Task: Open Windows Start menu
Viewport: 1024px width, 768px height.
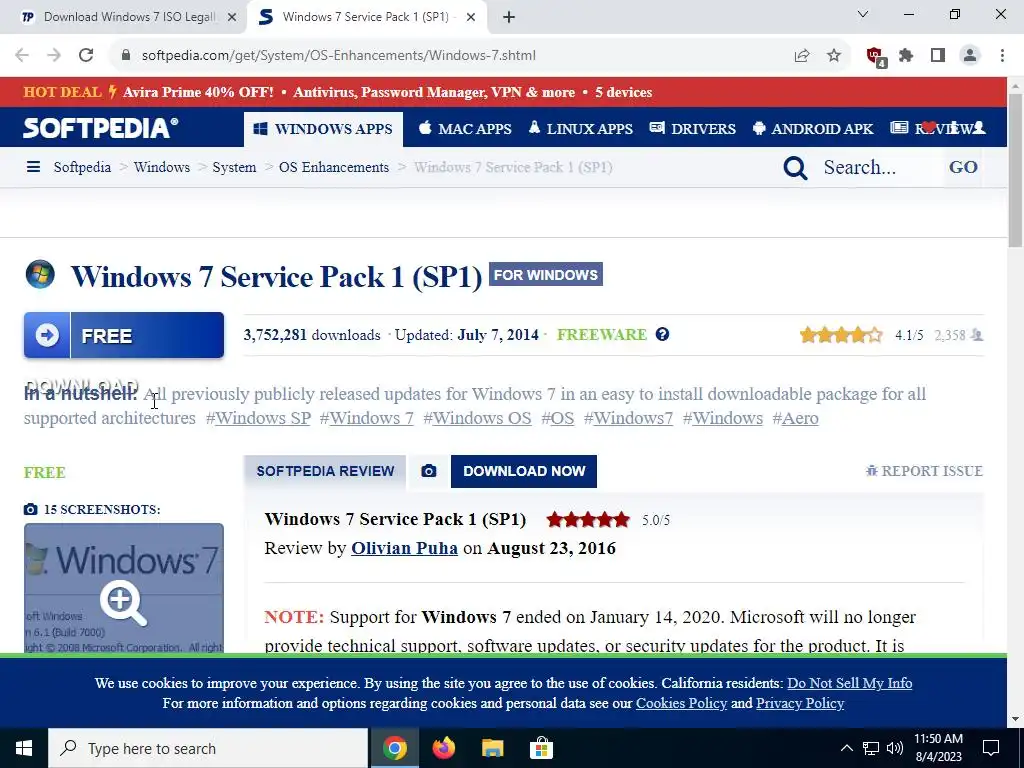Action: 24,748
